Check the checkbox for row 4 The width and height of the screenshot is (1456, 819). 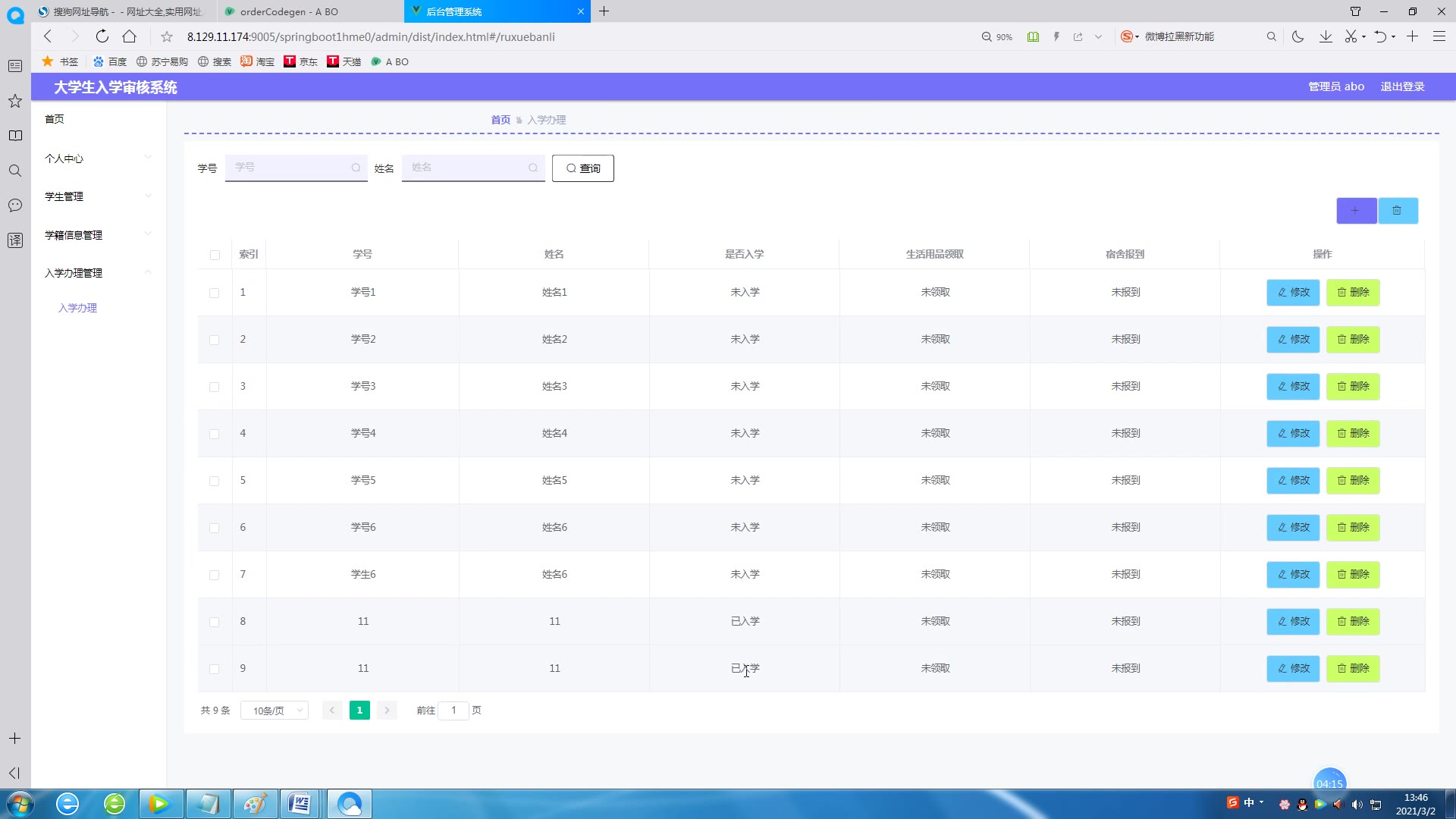pos(215,434)
